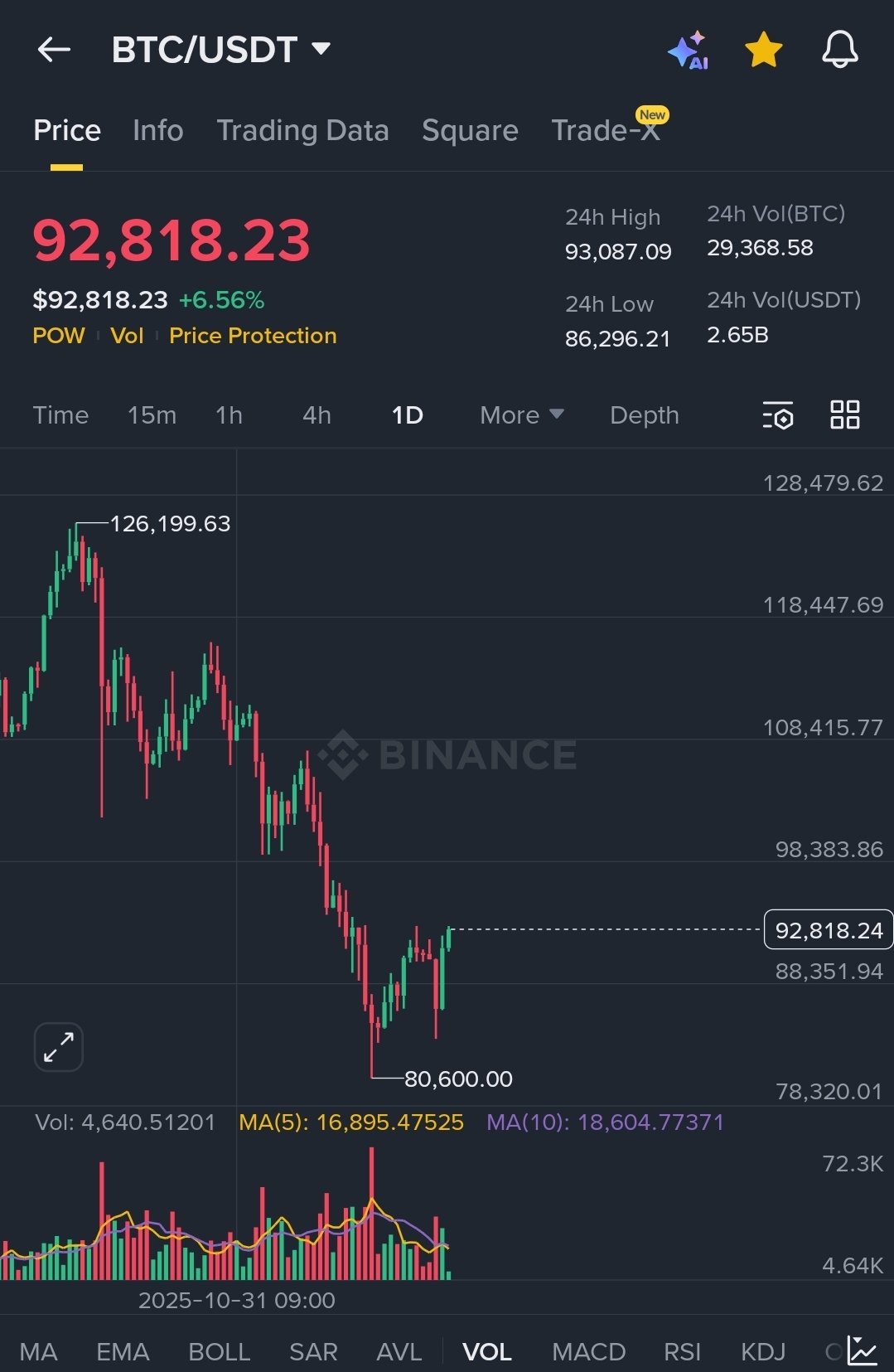
Task: Open indicator settings chart icon
Action: pyautogui.click(x=863, y=1351)
